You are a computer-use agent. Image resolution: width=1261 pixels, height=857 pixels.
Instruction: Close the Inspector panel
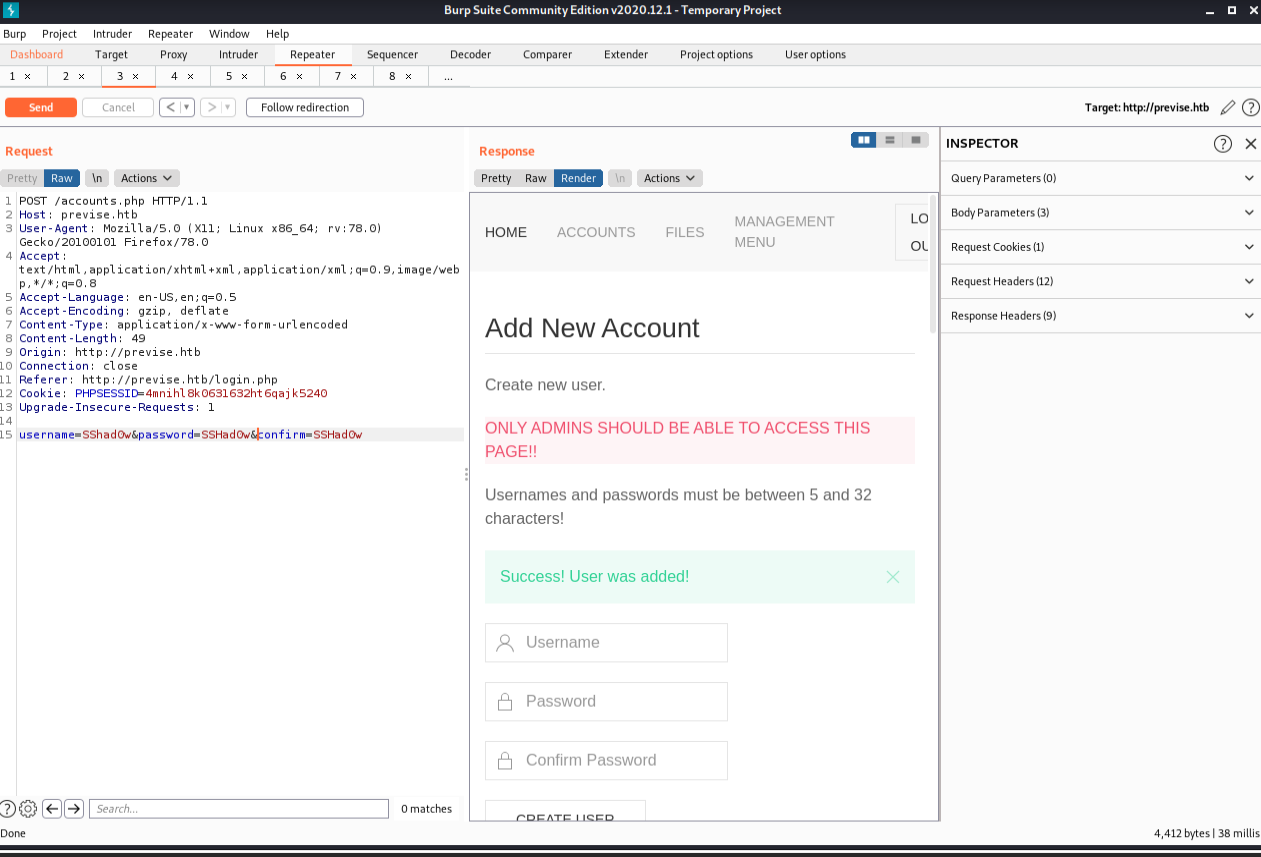(1250, 144)
